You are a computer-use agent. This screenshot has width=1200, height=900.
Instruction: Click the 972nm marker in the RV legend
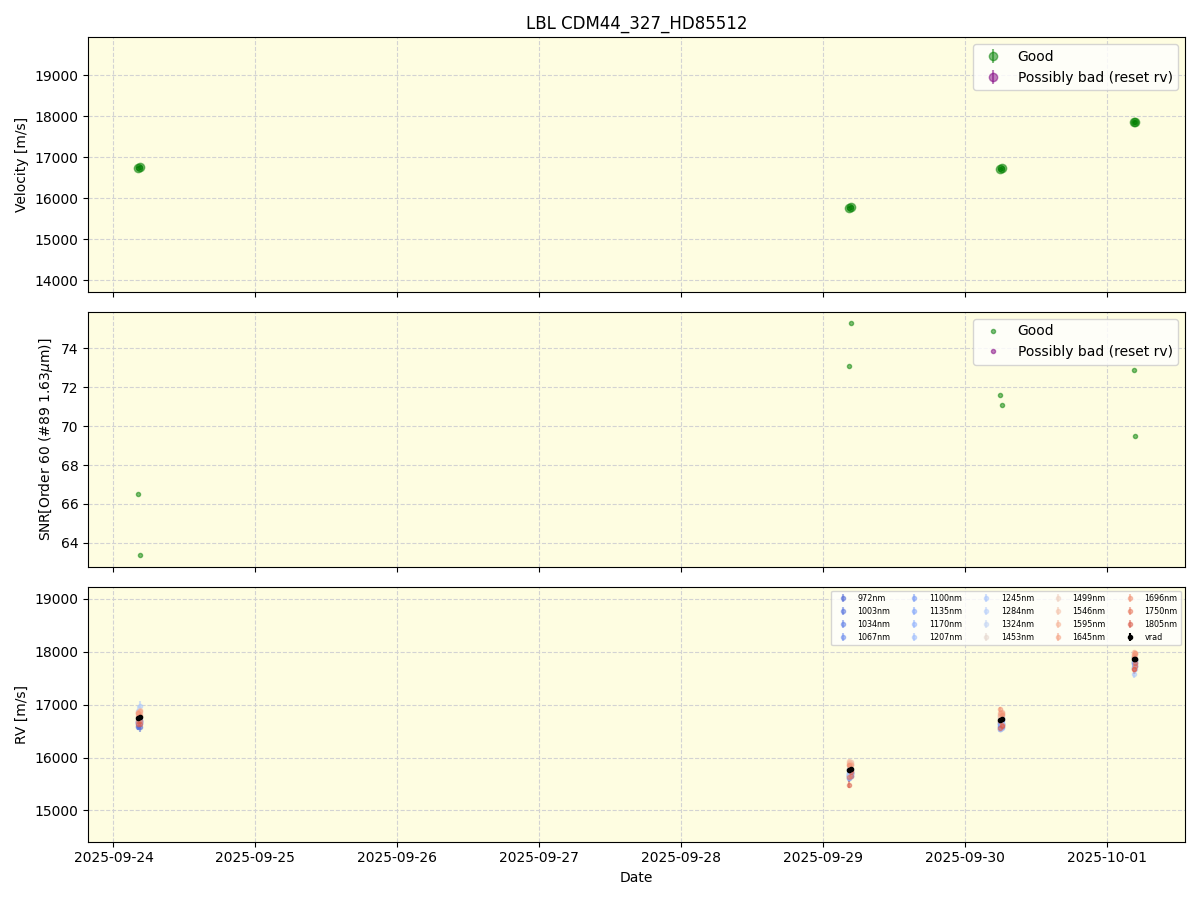click(x=843, y=598)
